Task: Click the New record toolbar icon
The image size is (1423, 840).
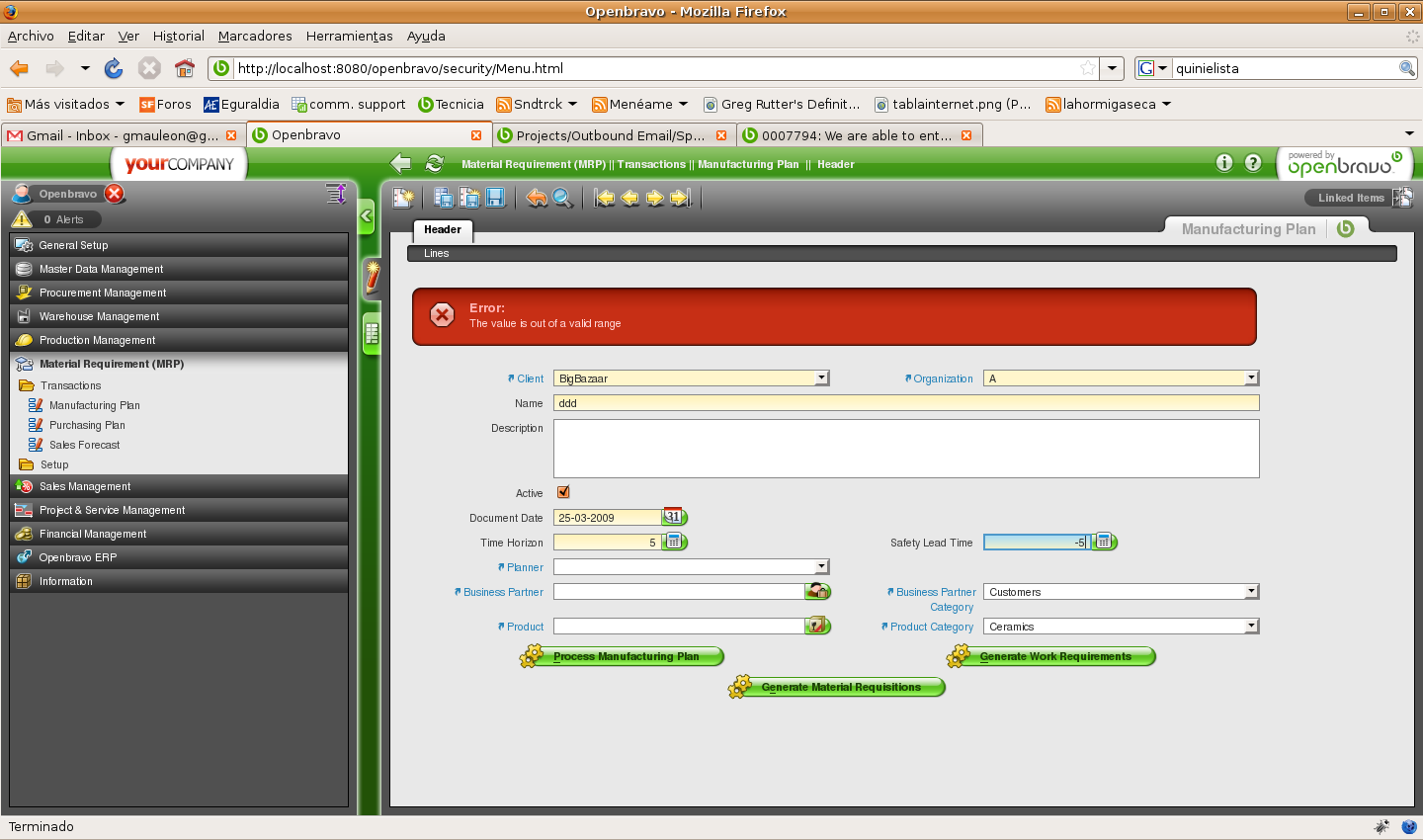Action: tap(403, 198)
